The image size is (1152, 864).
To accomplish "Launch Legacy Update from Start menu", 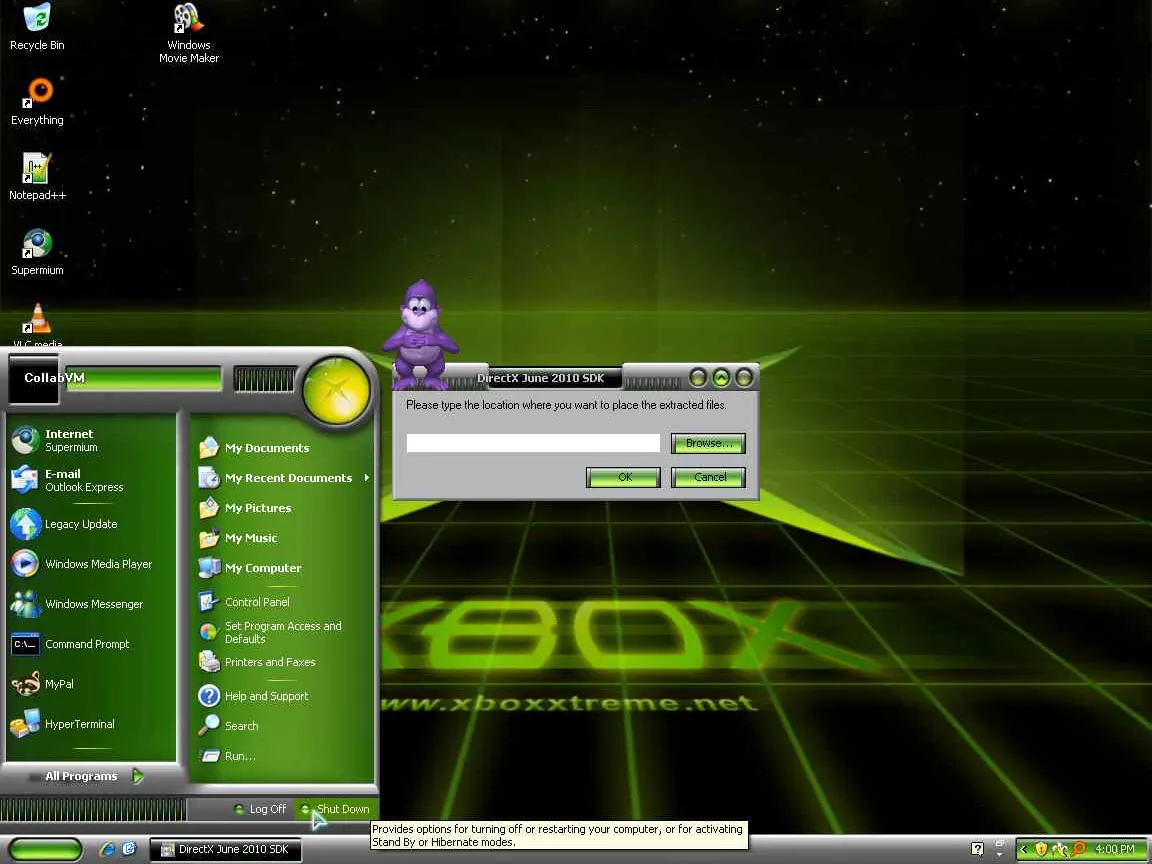I will [91, 524].
